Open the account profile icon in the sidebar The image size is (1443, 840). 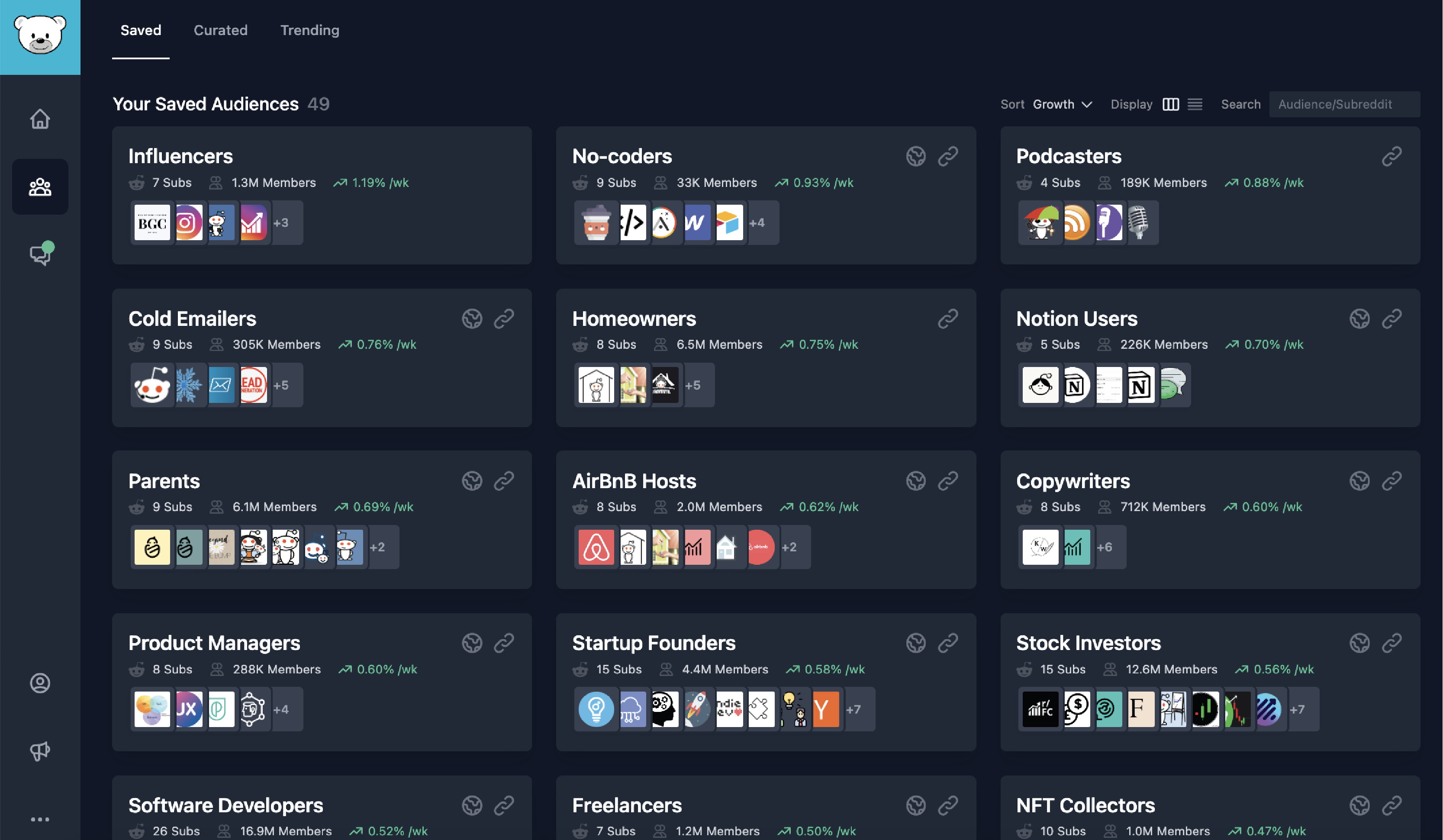[x=40, y=682]
